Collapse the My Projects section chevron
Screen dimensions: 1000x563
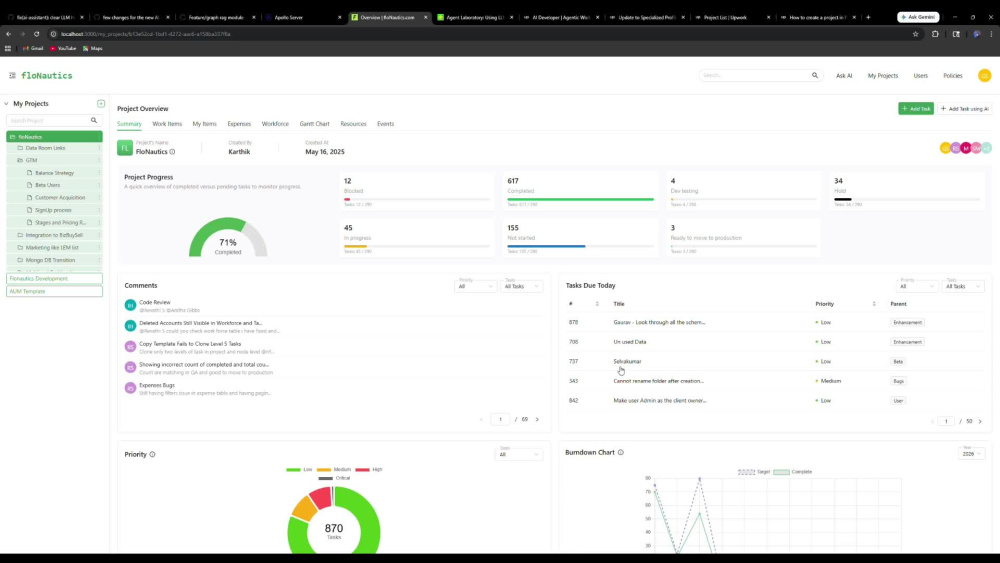pos(6,103)
